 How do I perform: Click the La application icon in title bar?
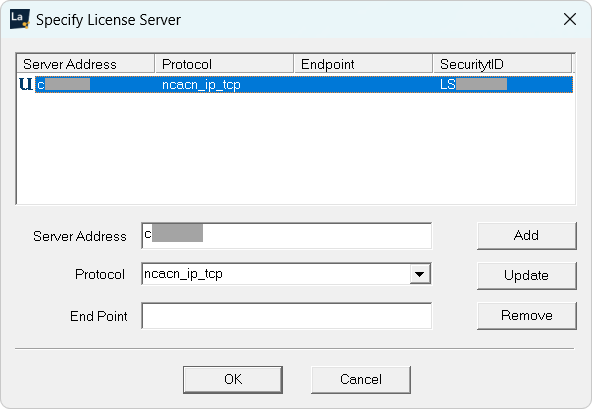(20, 20)
